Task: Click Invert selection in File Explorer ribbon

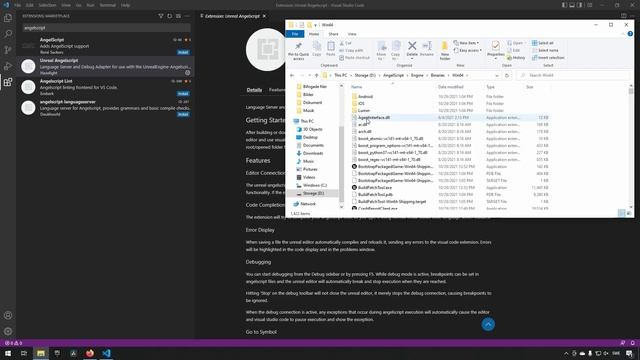Action: [x=548, y=58]
